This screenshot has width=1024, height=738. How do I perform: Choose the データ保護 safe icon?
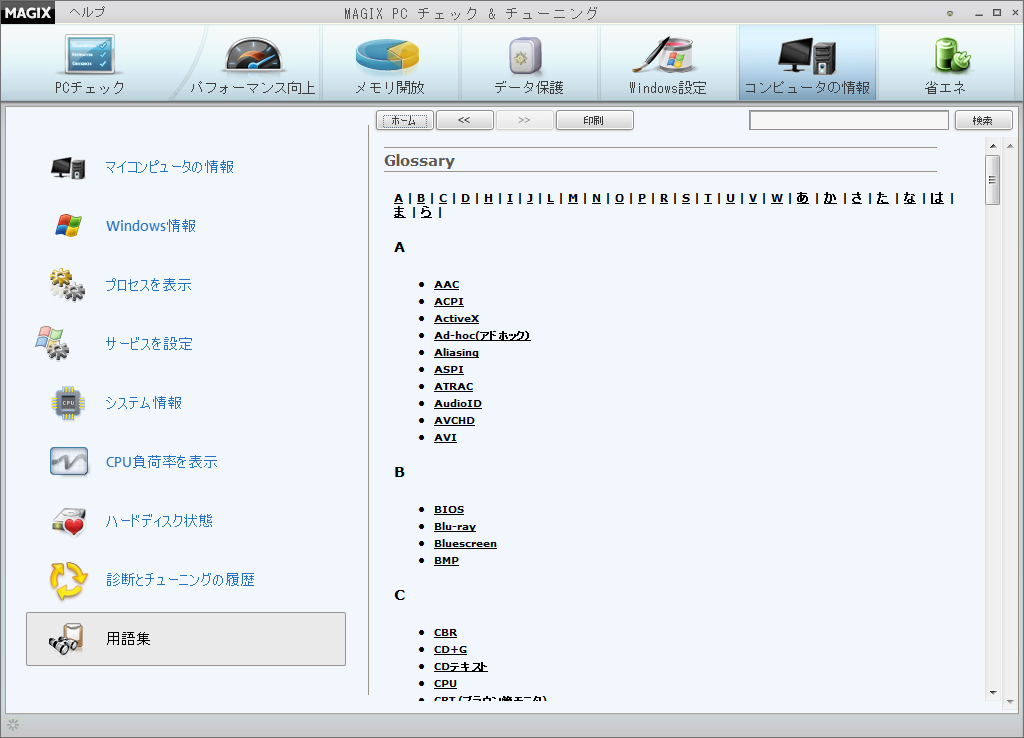point(526,56)
